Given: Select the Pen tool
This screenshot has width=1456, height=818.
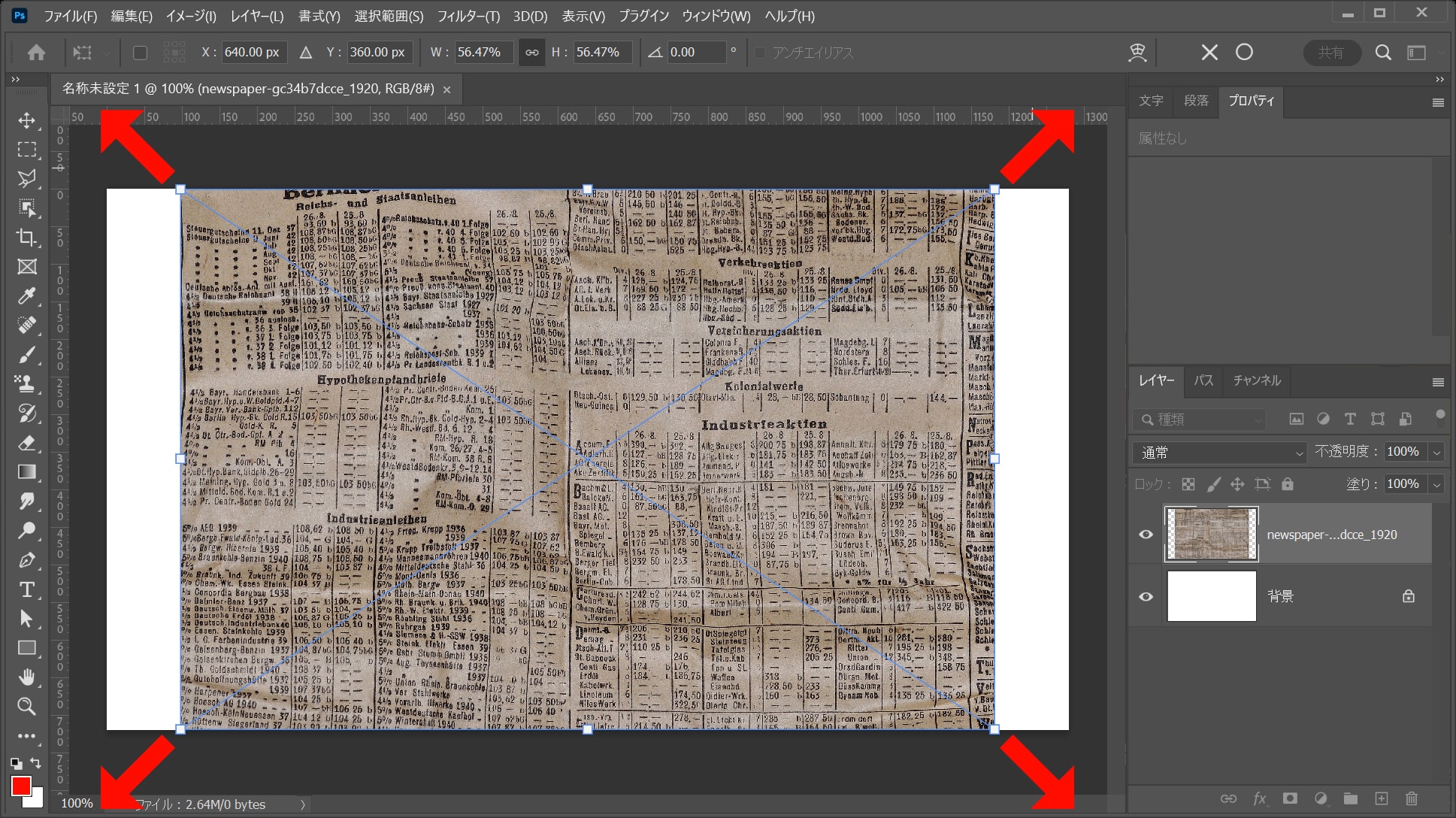Looking at the screenshot, I should [27, 560].
